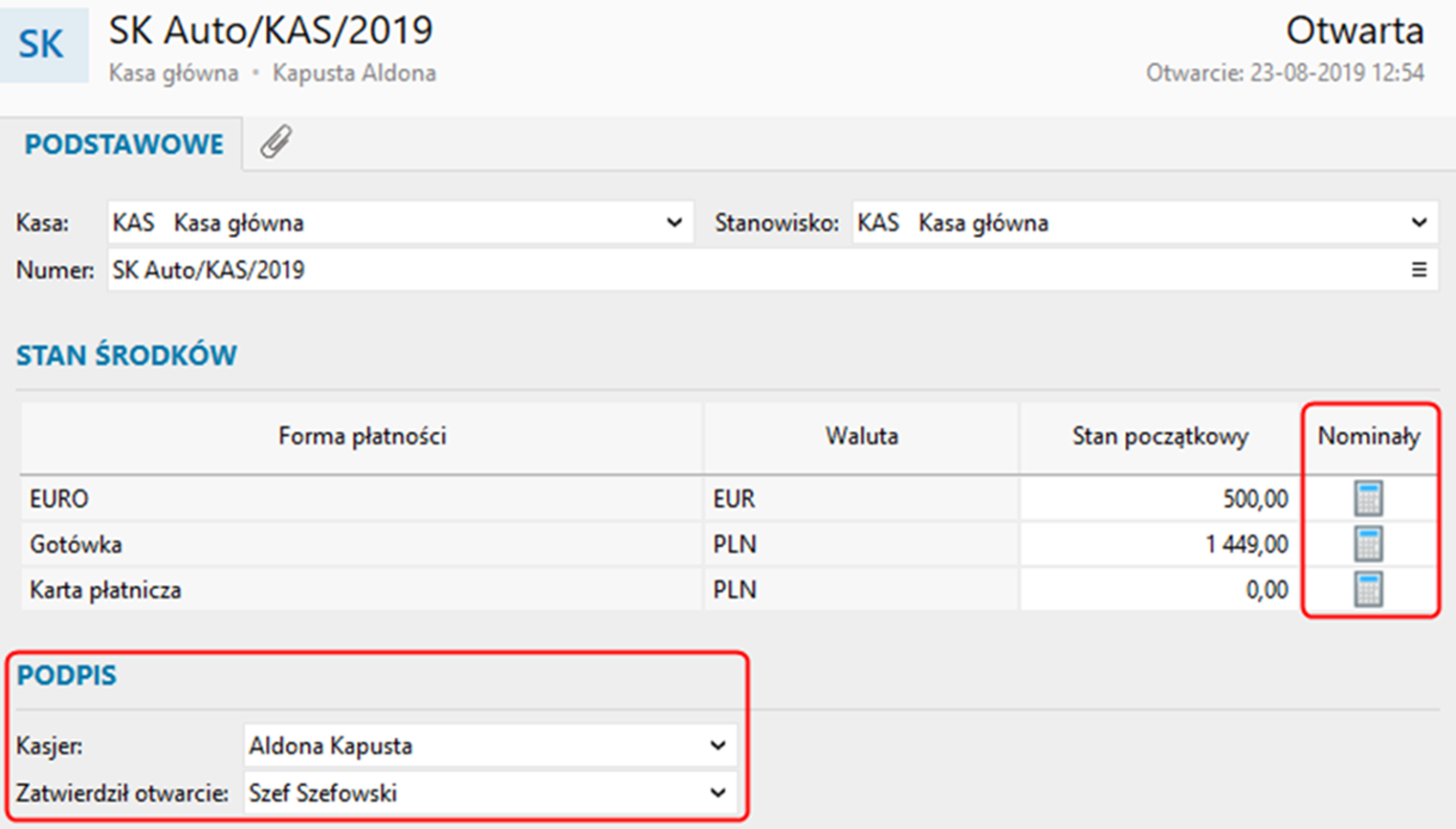The image size is (1456, 829).
Task: Edit the EURO opening balance 500,00
Action: point(1158,498)
